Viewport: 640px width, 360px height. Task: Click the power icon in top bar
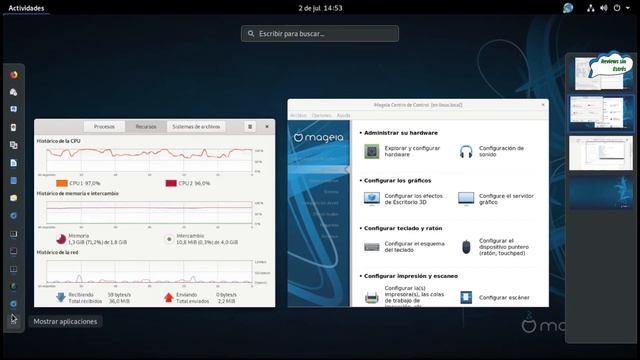tap(617, 8)
